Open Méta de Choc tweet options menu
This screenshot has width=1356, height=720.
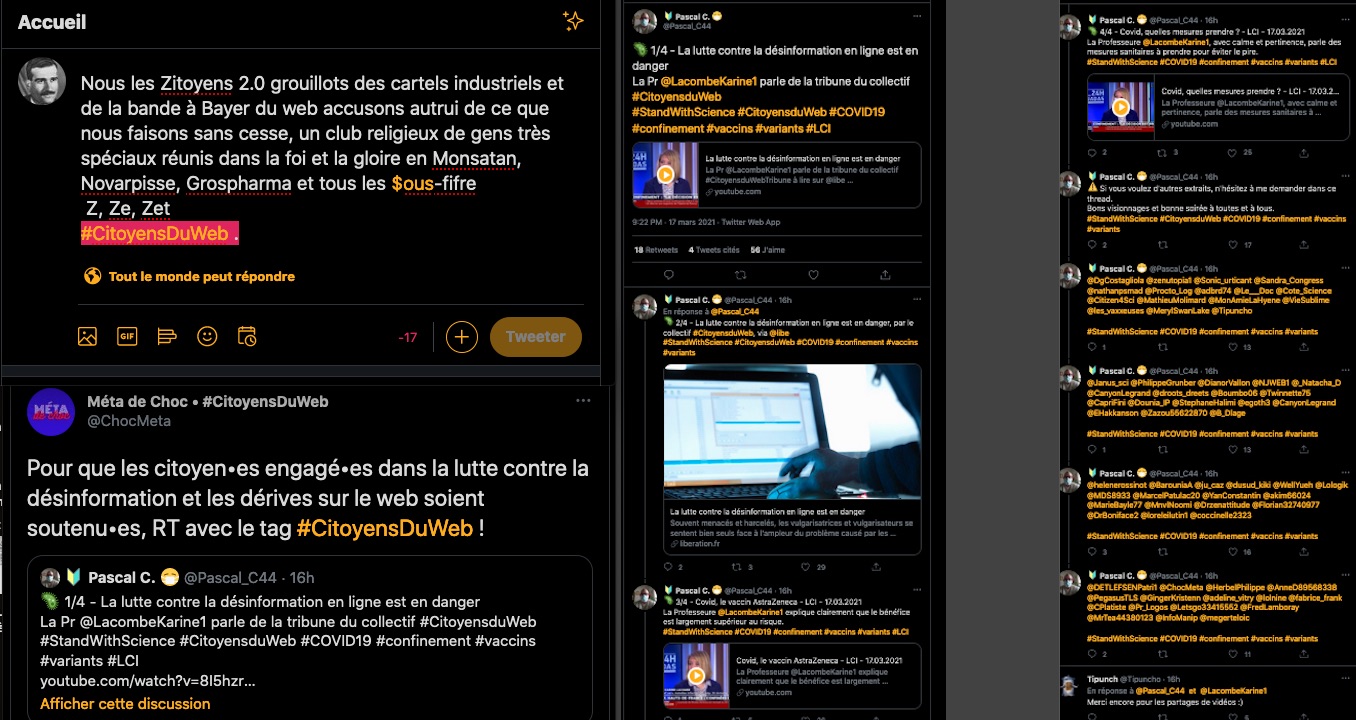pyautogui.click(x=583, y=401)
